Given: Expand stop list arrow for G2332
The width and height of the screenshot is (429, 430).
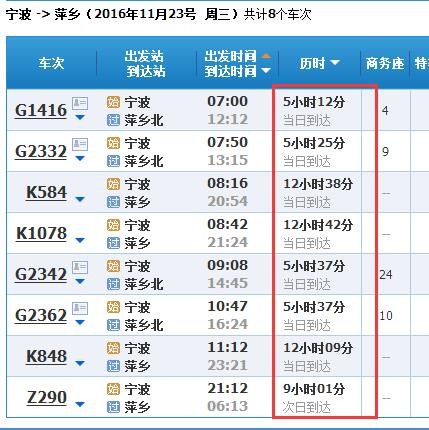Looking at the screenshot, I should pyautogui.click(x=80, y=158).
